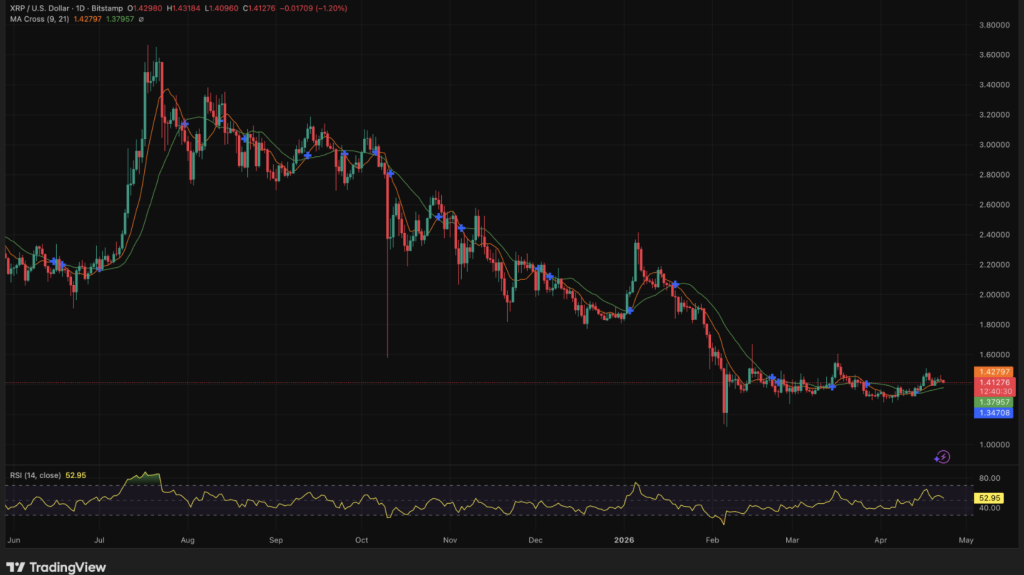Click the low value L1.40960 in header
Viewport: 1024px width, 575px height.
click(221, 8)
